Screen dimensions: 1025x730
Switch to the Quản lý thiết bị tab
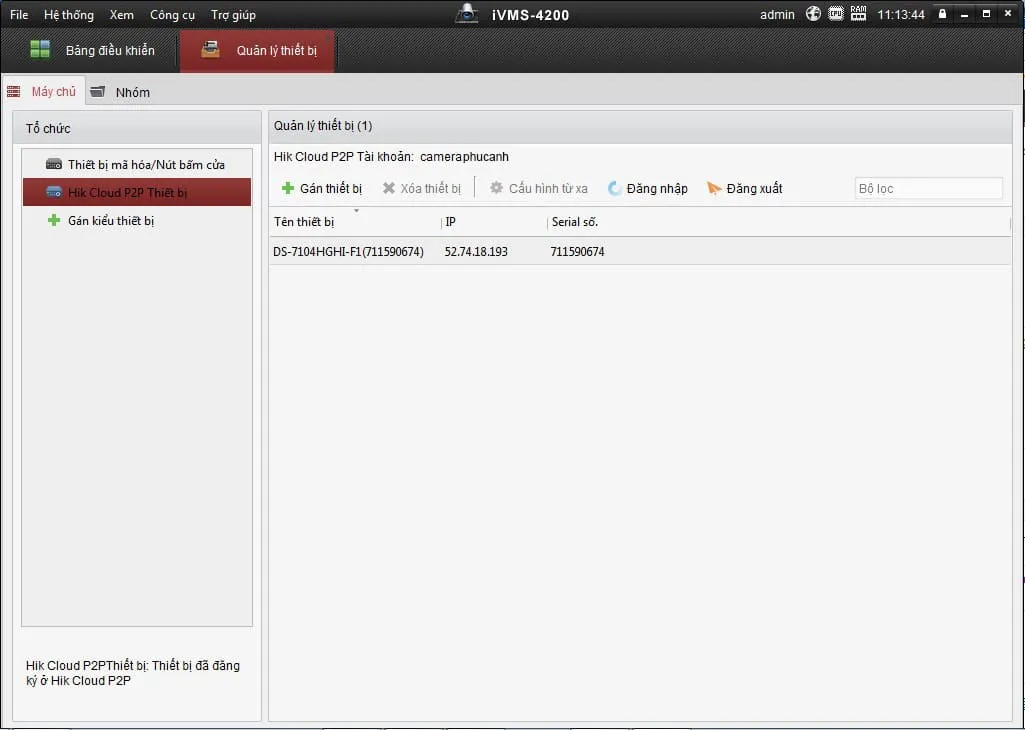[258, 50]
